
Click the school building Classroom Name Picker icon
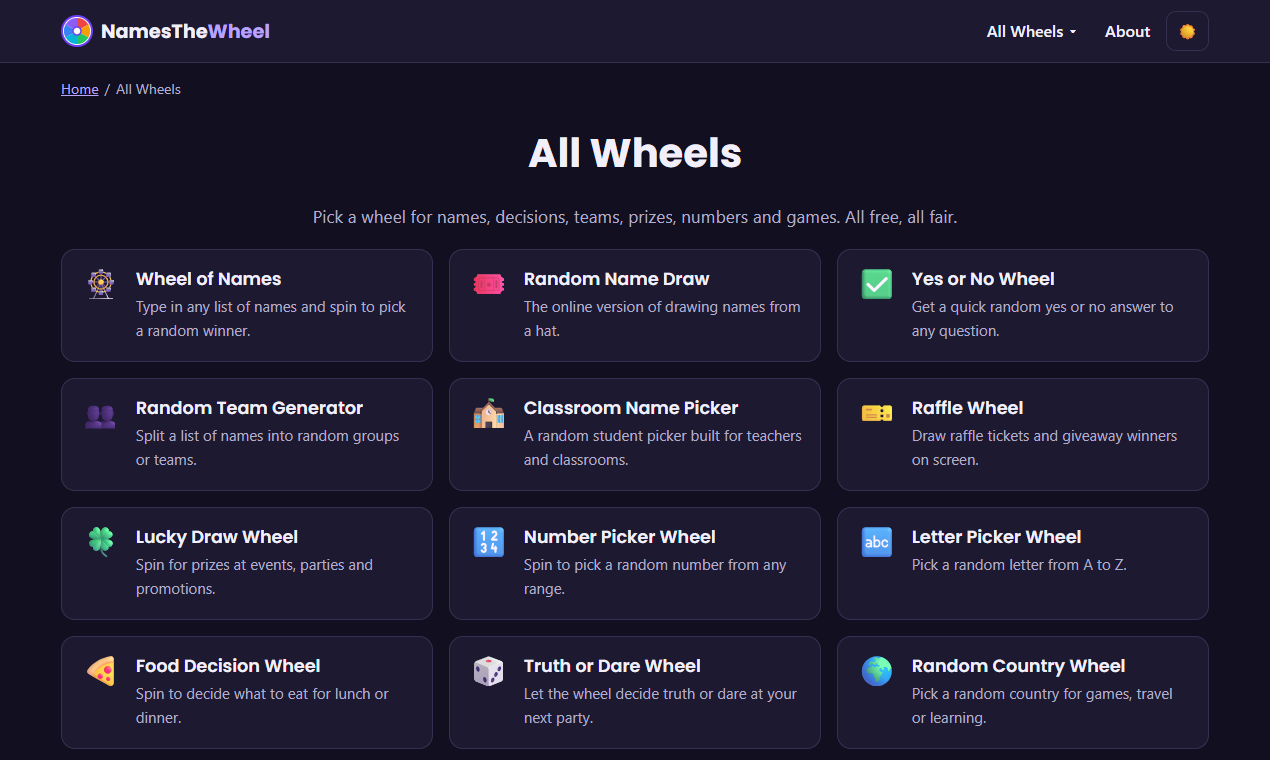[488, 413]
